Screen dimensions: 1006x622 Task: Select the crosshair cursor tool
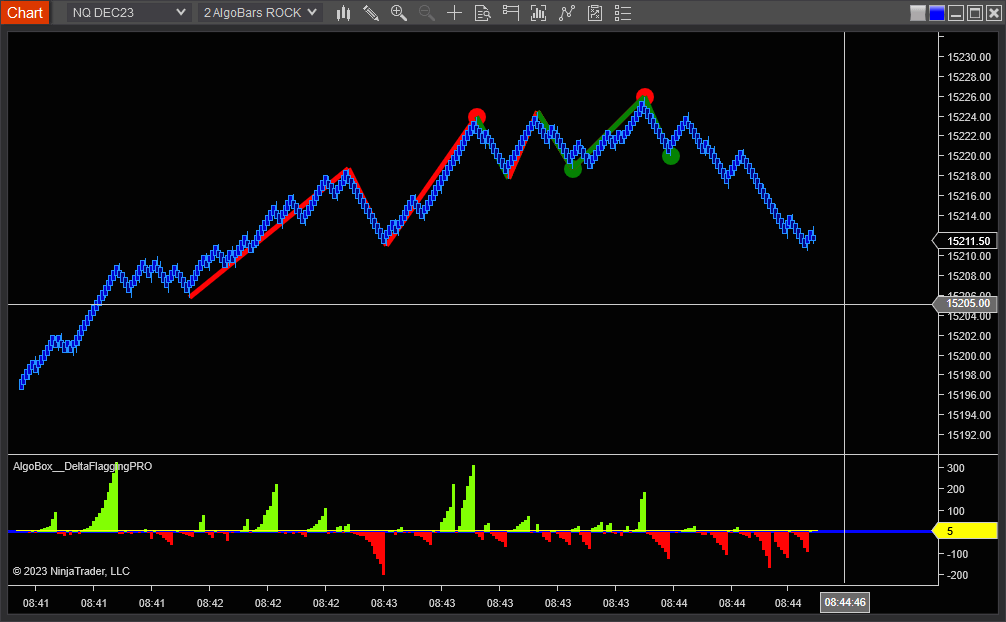tap(454, 13)
